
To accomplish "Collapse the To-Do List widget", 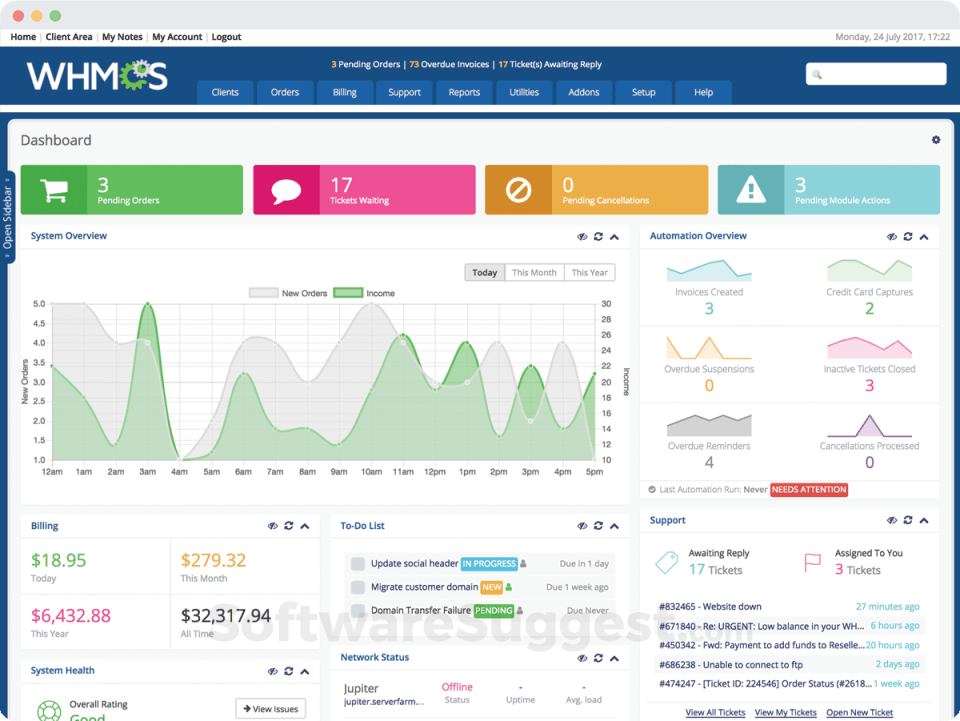I will (x=614, y=526).
